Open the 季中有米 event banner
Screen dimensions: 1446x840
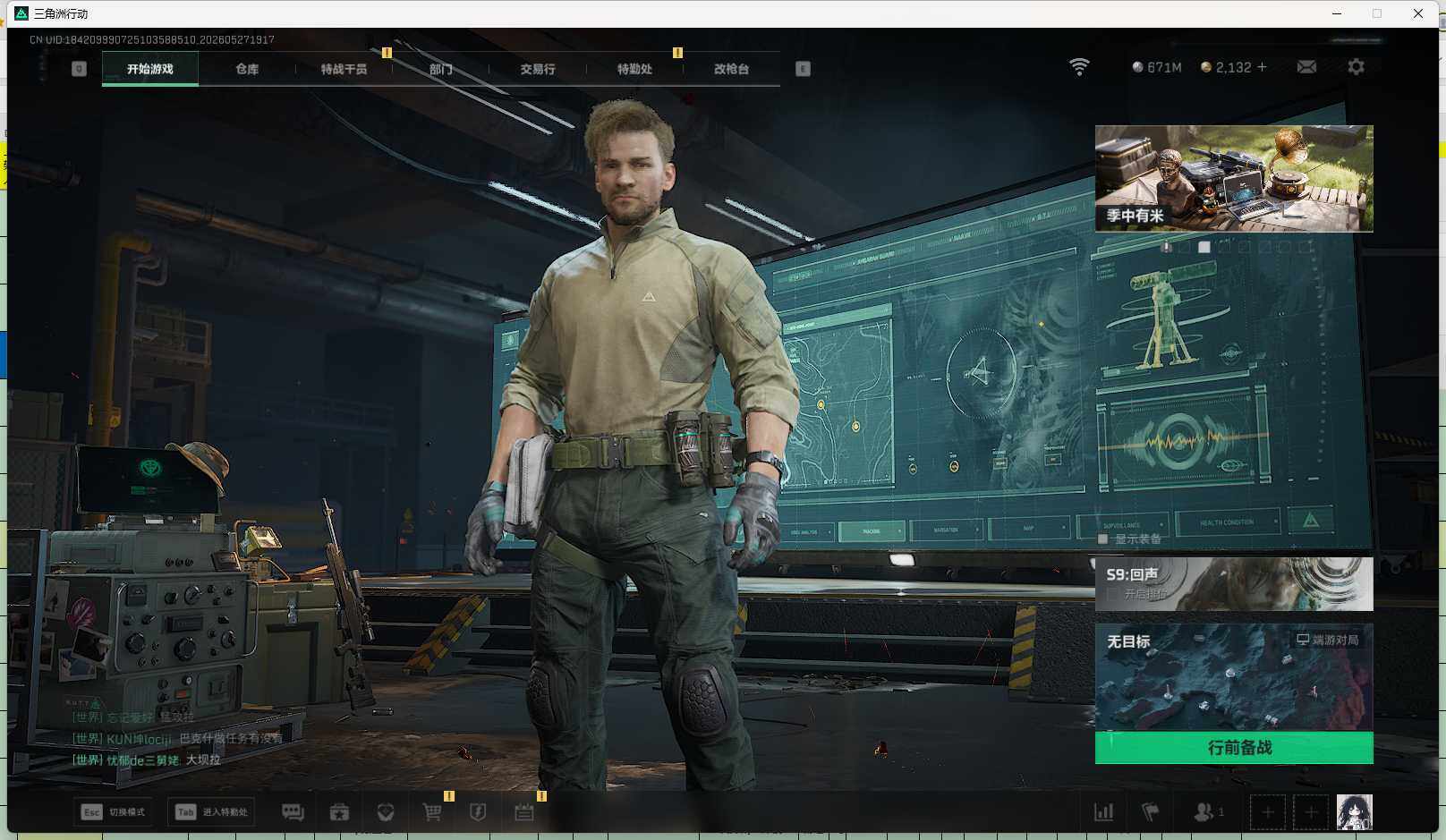coord(1234,179)
